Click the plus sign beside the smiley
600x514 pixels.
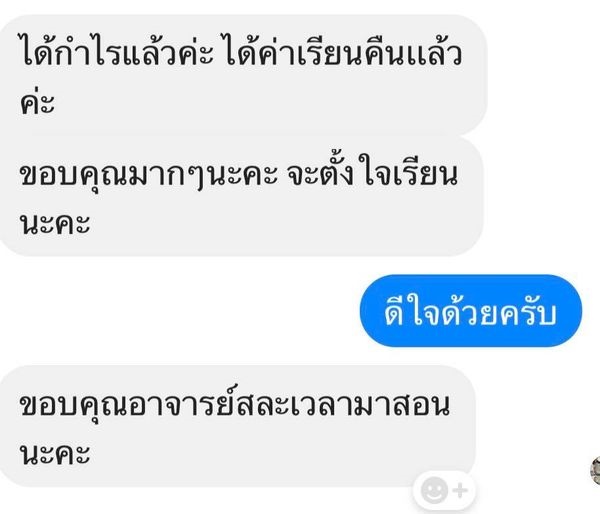point(460,490)
